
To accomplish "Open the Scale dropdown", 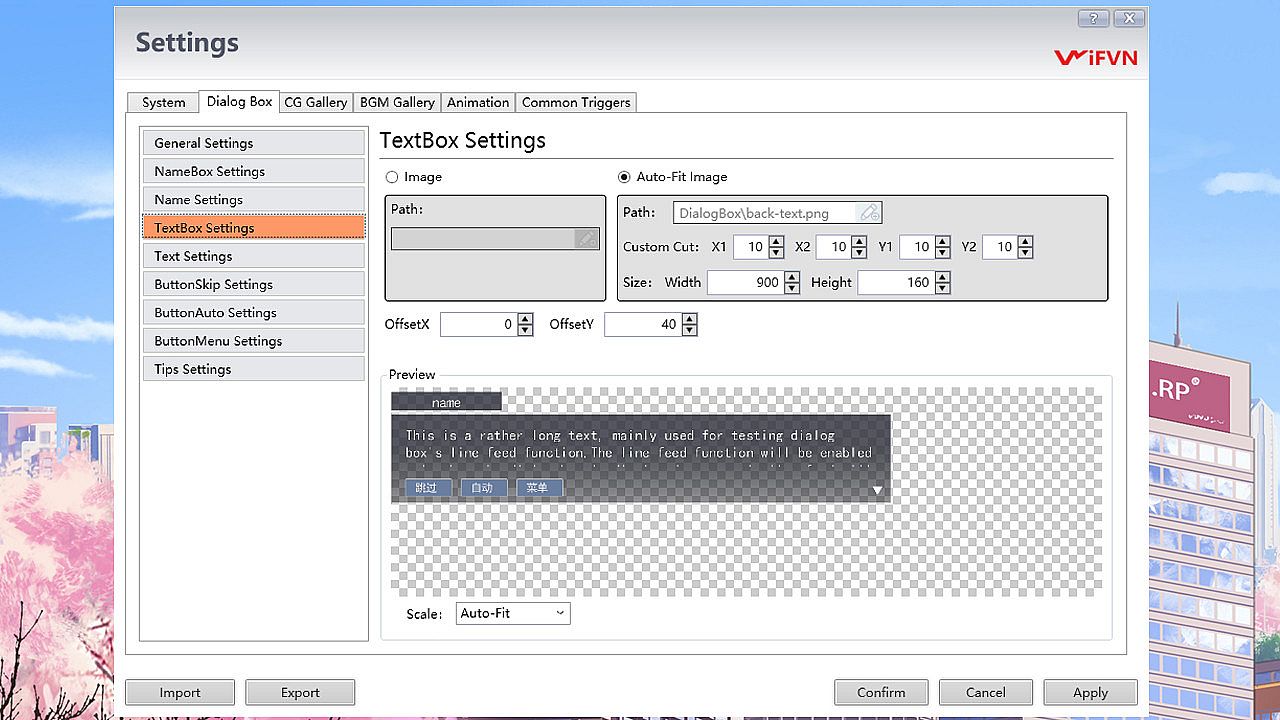I will (x=513, y=613).
